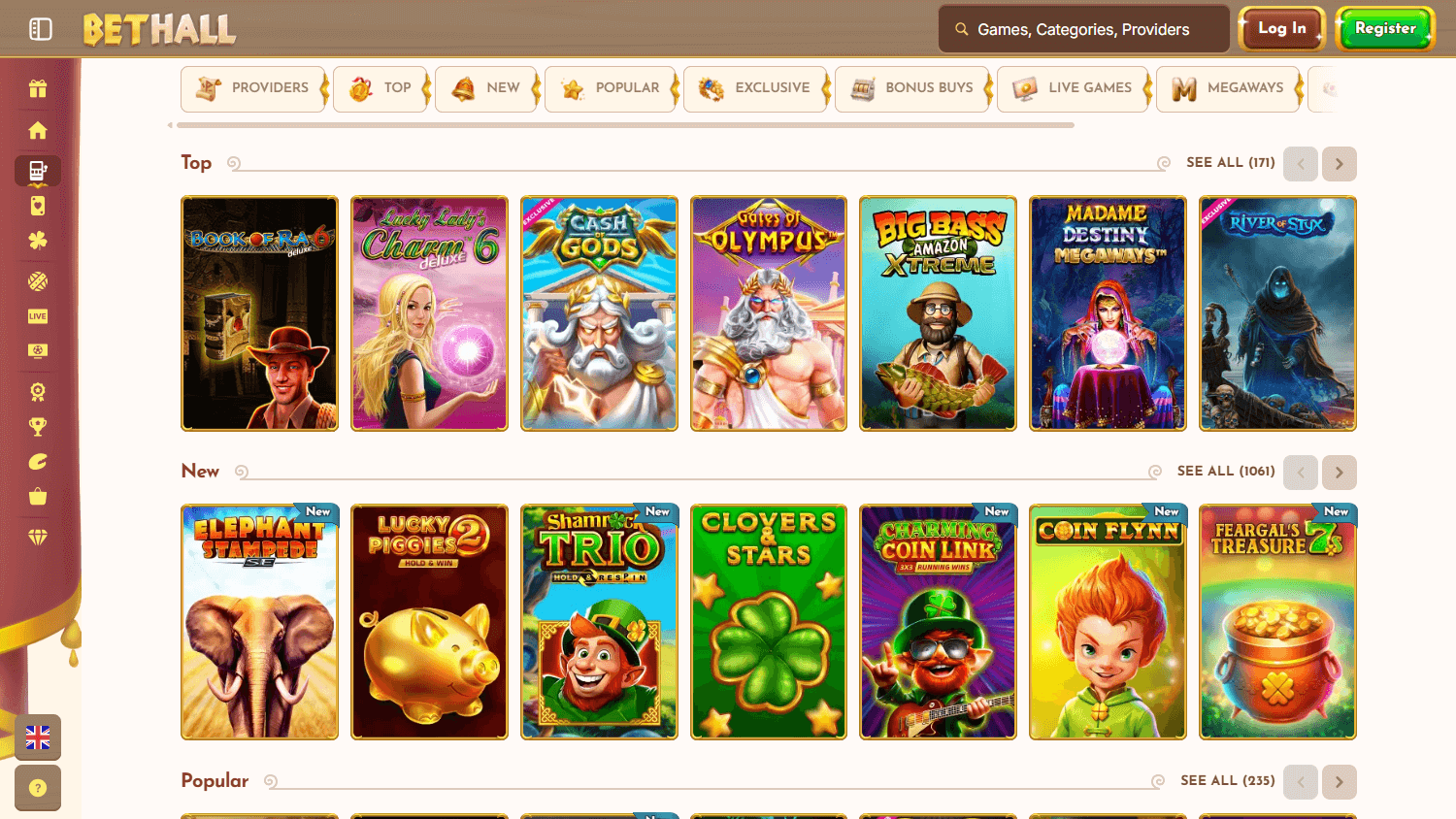Expand the right chevron on the Popular row
The width and height of the screenshot is (1456, 819).
(x=1339, y=781)
